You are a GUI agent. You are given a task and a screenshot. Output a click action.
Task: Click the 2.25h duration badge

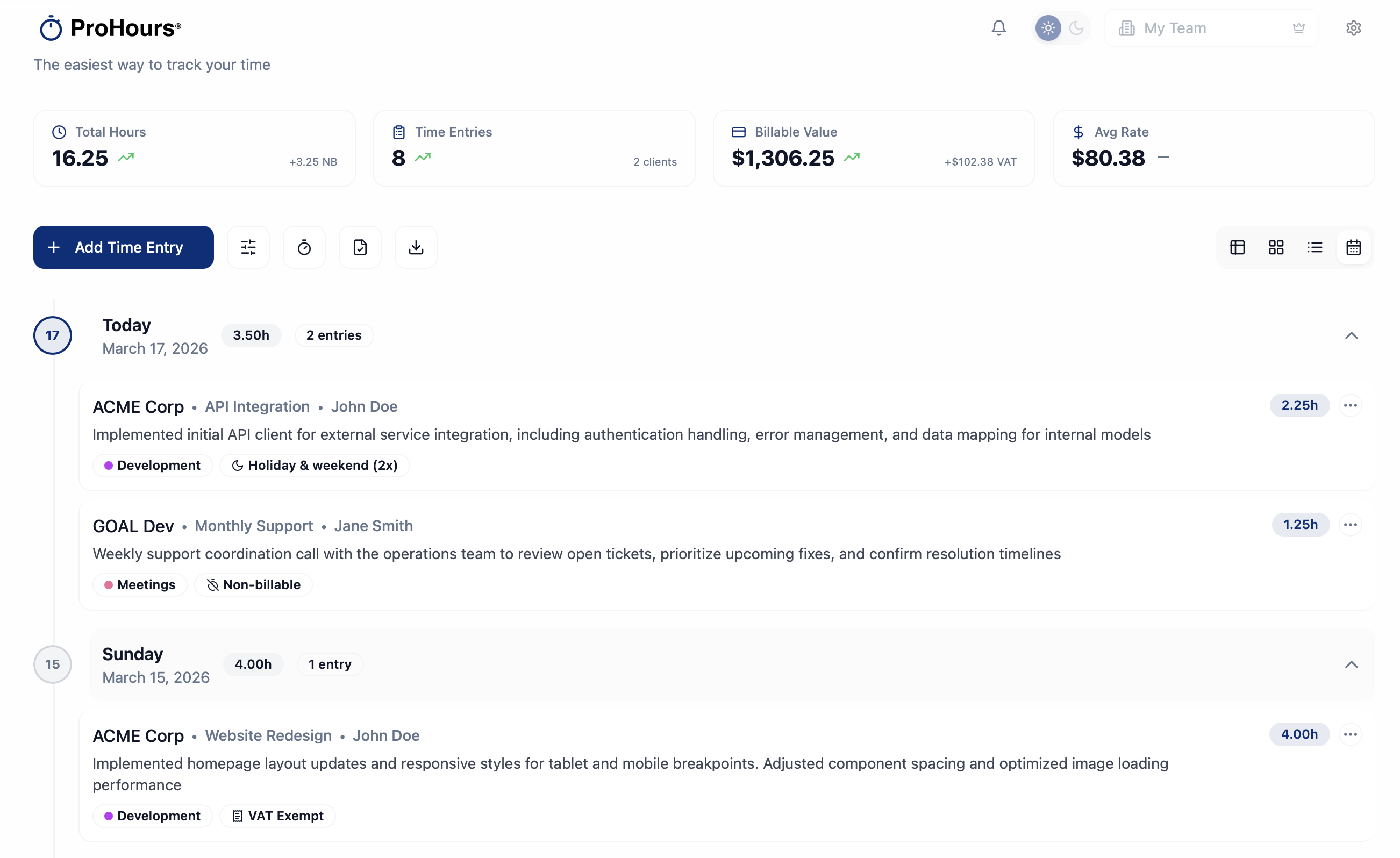point(1299,405)
